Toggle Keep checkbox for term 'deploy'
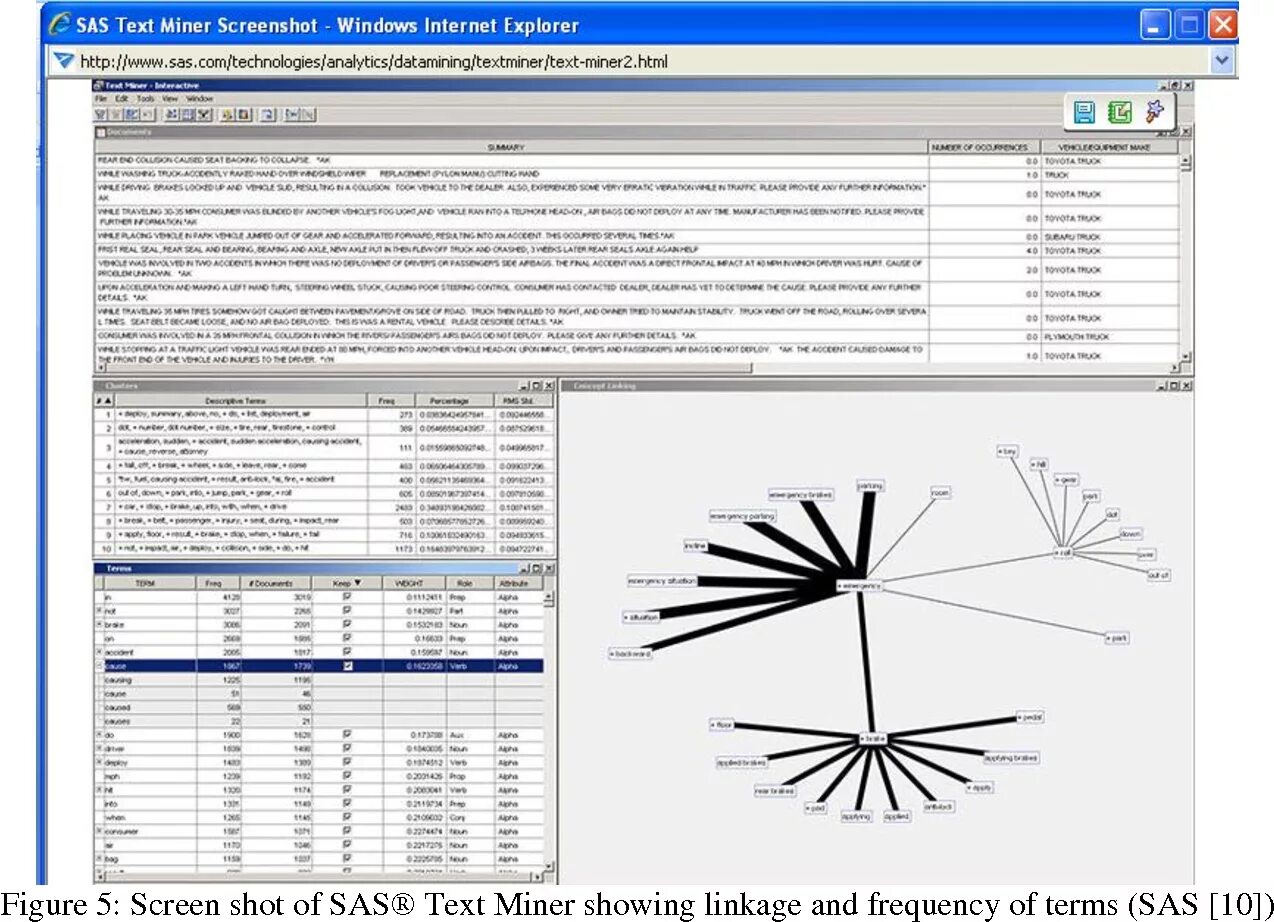Viewport: 1274px width, 922px height. coord(347,762)
